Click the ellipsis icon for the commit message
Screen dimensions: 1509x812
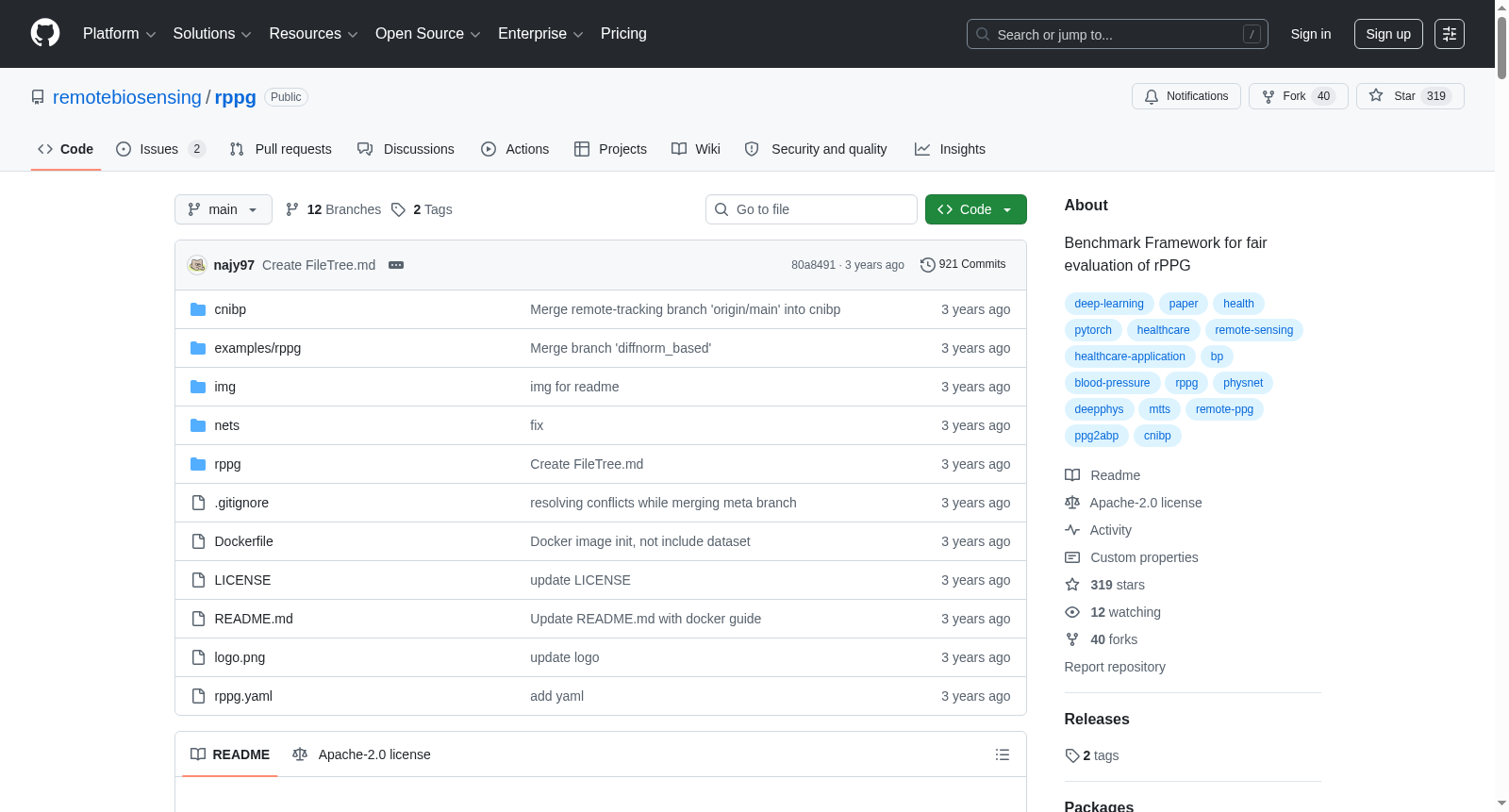pos(396,265)
